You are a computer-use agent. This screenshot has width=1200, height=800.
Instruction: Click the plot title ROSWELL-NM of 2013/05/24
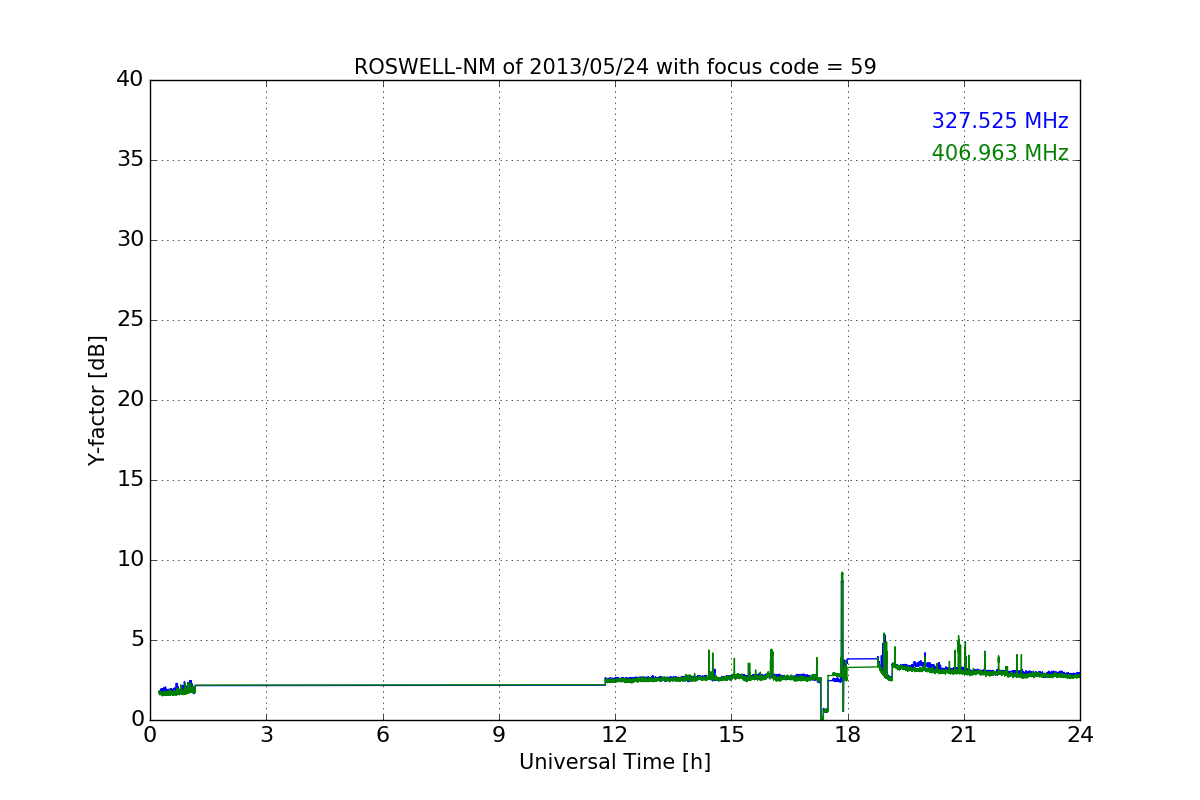tap(615, 67)
